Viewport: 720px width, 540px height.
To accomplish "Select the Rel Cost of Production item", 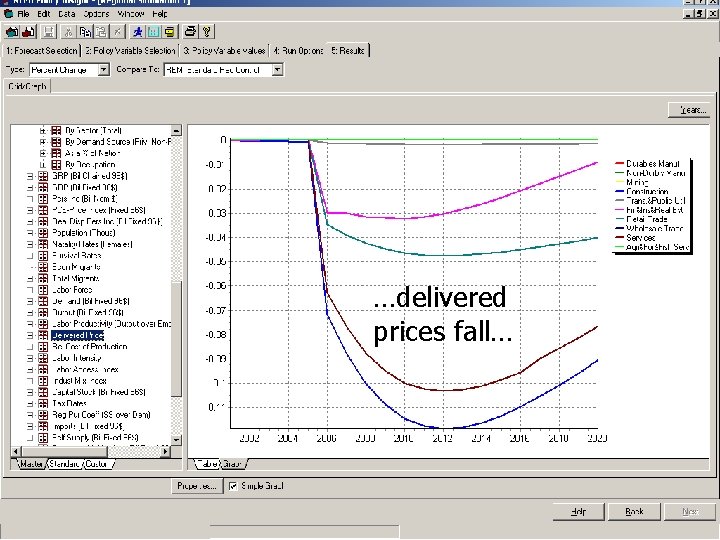I will point(90,347).
